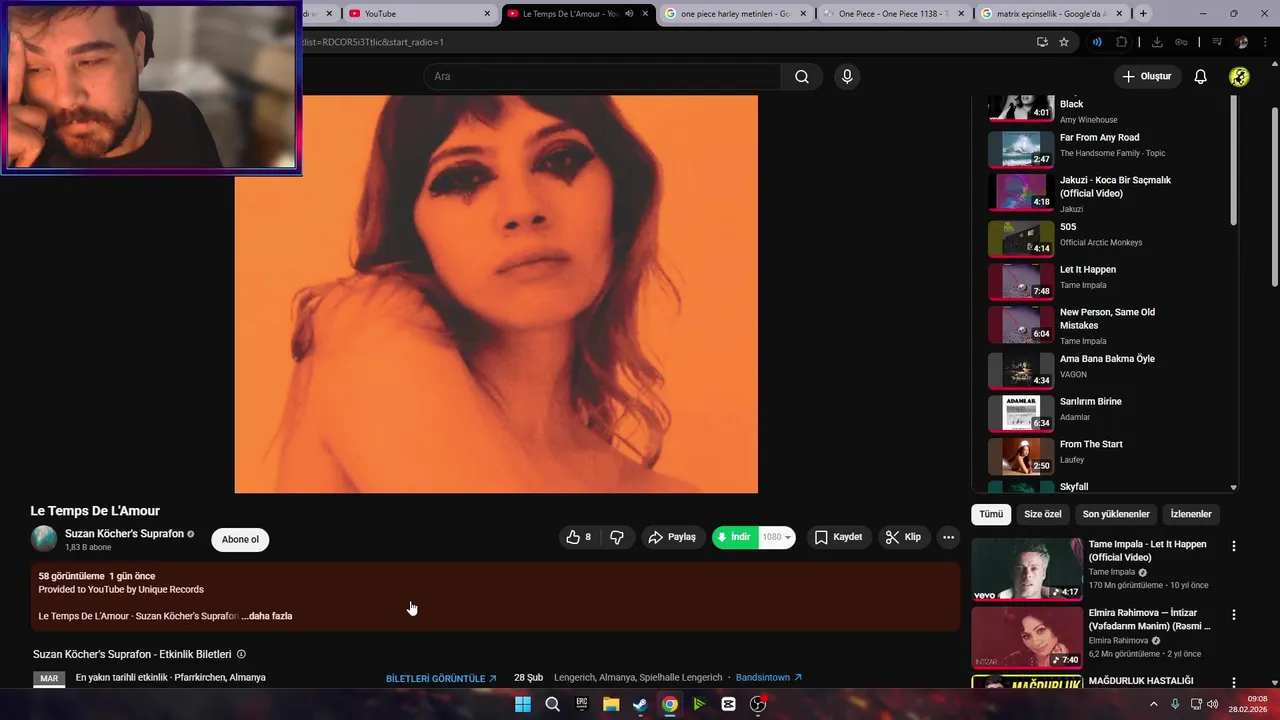Click playlist scroll down arrow
Screen dimensions: 1280x720
1233,488
